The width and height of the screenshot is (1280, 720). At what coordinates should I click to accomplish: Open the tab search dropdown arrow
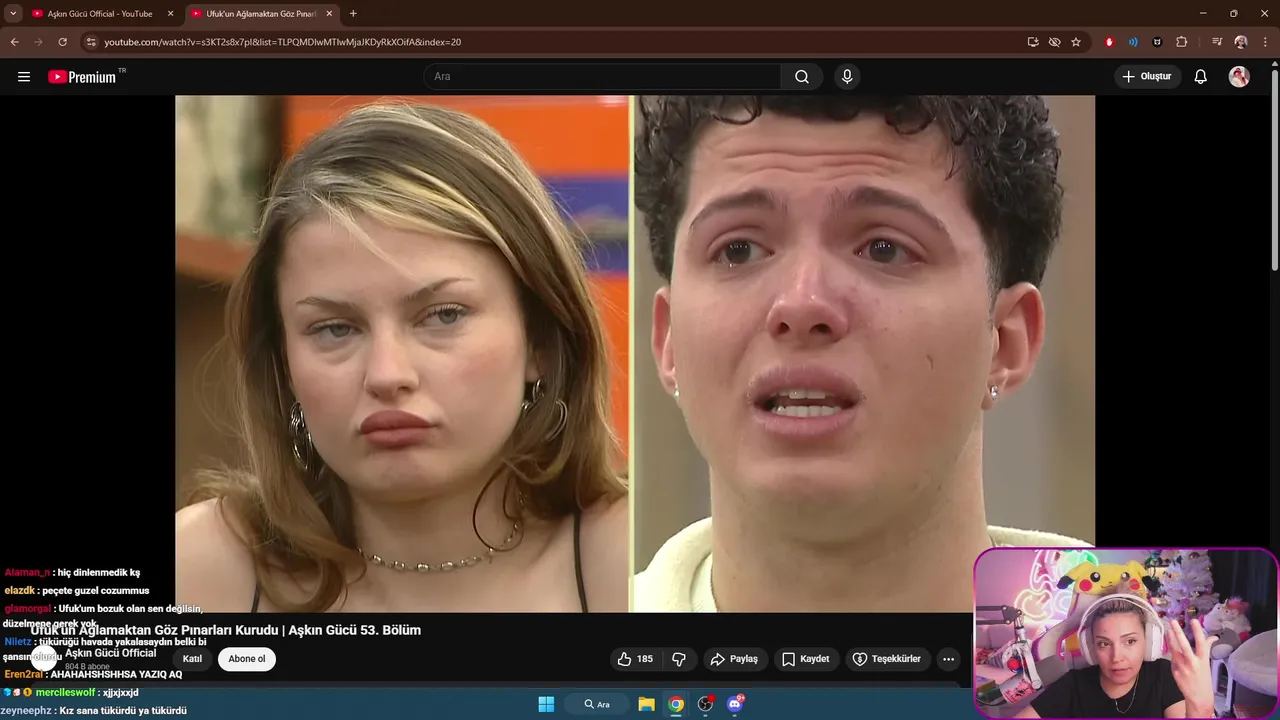coord(13,14)
